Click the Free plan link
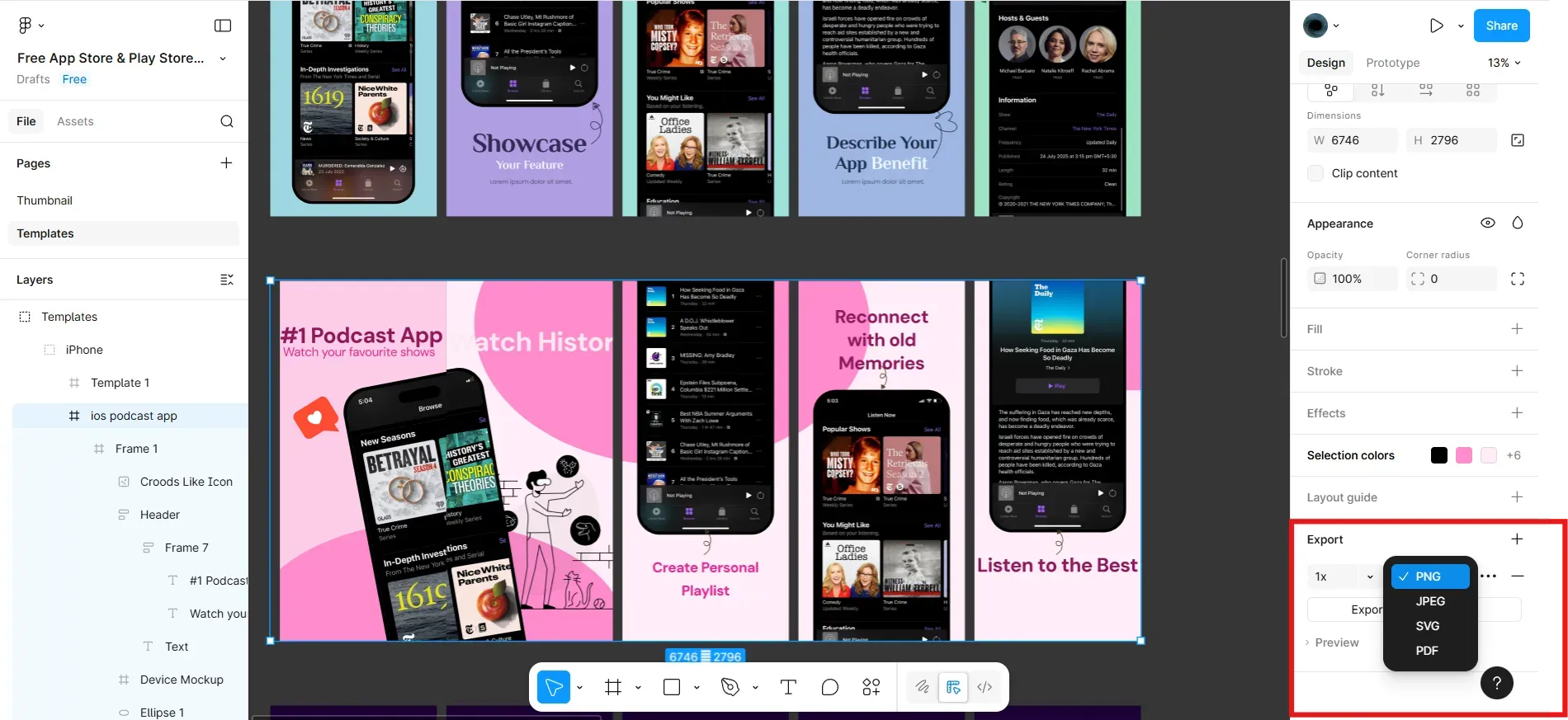The image size is (1568, 720). pos(74,79)
